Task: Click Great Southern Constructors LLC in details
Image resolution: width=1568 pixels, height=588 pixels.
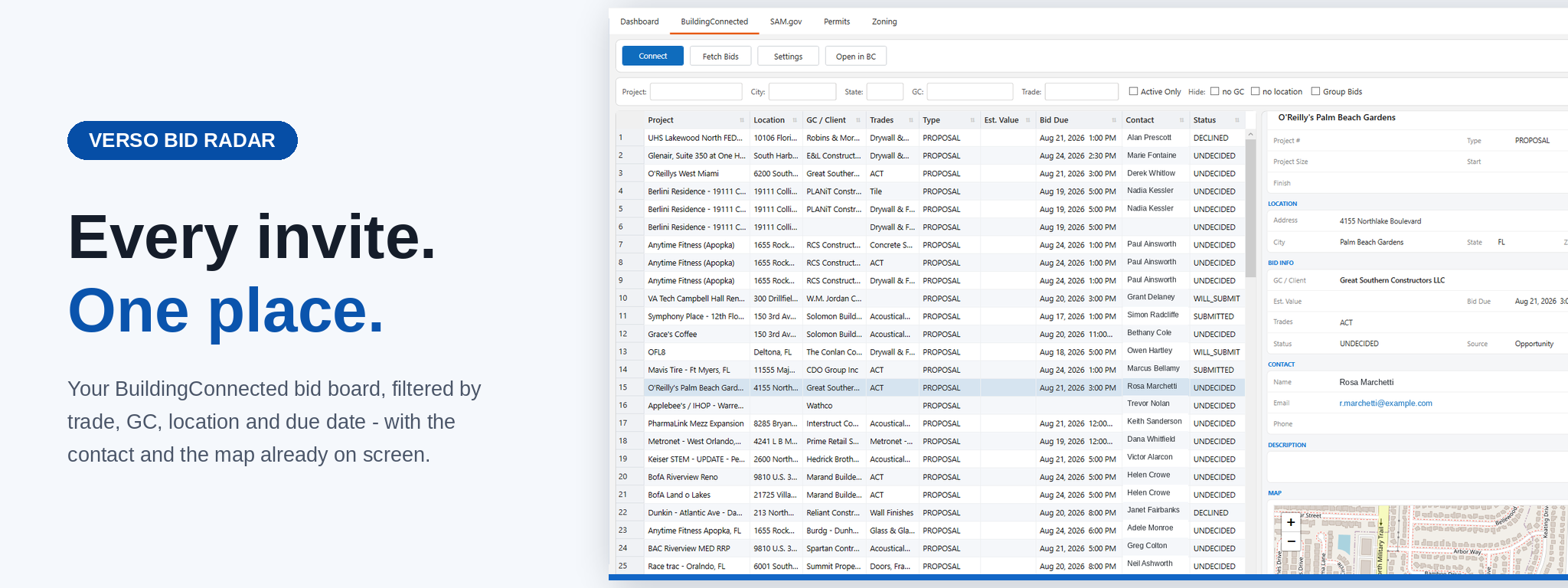Action: pos(1392,280)
